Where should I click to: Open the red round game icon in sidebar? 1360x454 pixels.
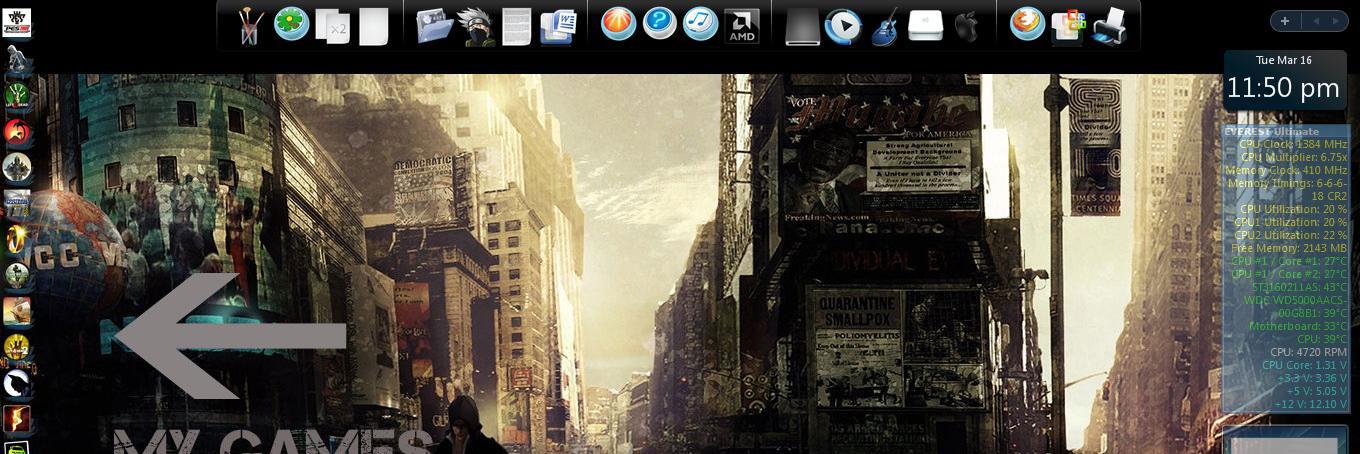click(17, 132)
